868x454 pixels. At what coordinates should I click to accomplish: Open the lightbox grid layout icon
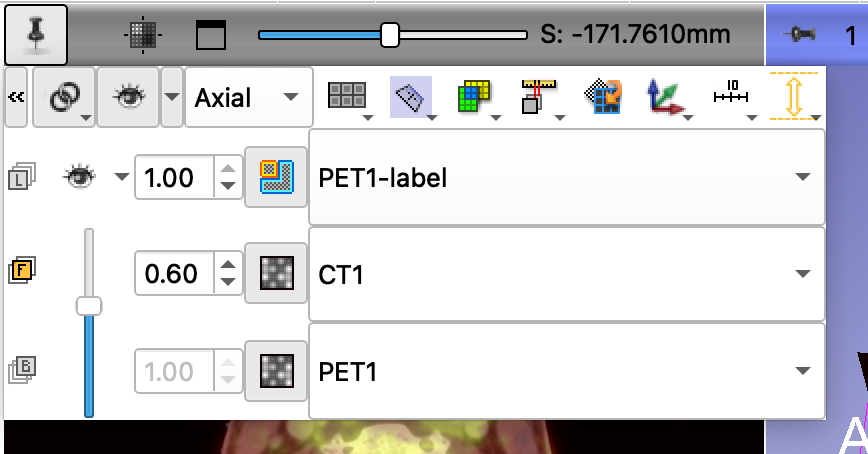(350, 97)
